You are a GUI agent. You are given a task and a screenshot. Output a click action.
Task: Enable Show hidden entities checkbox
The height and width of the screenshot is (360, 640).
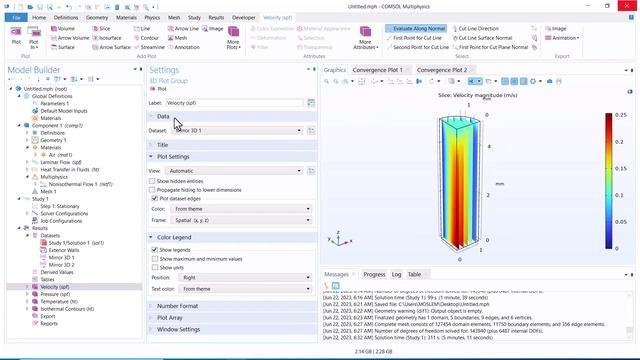tap(152, 181)
